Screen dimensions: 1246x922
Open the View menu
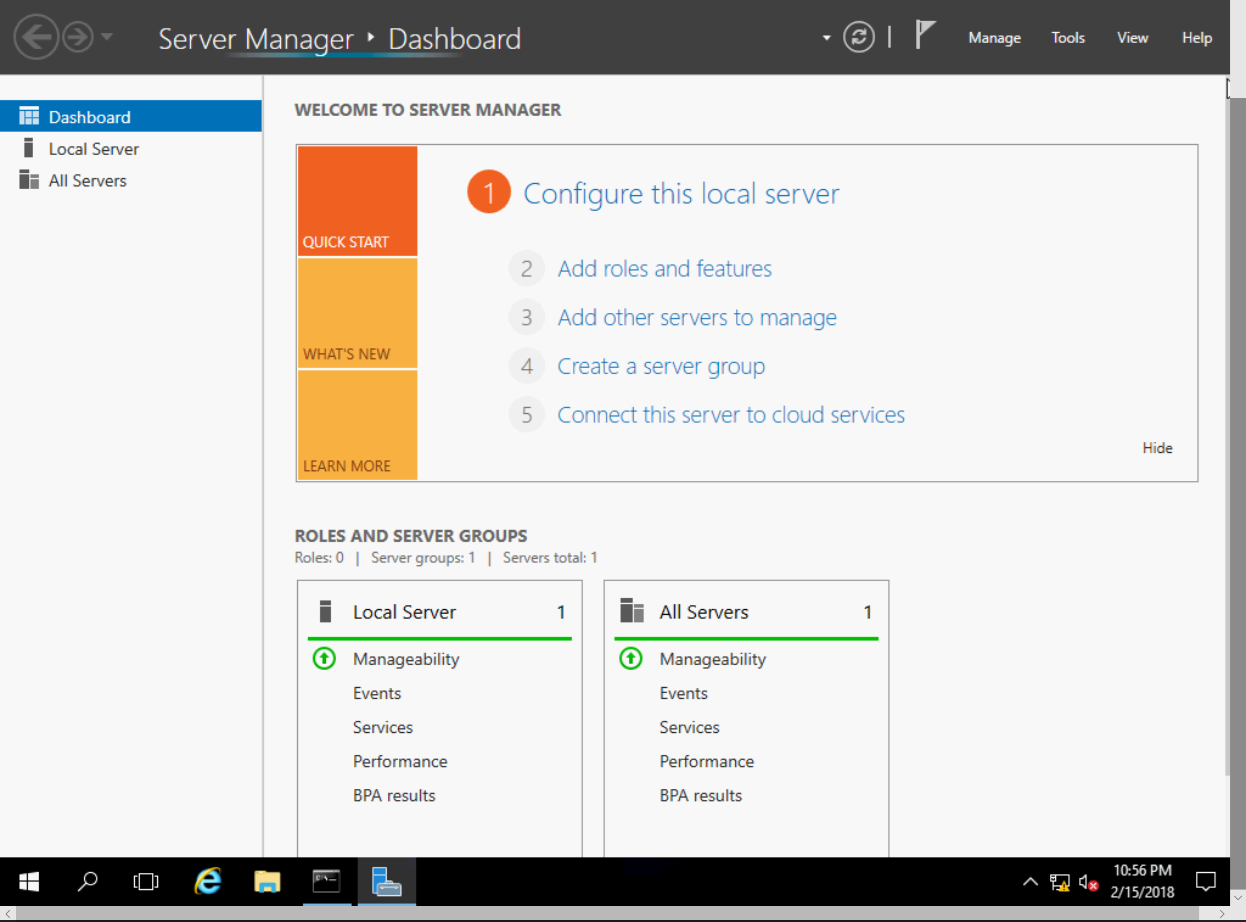(1133, 38)
